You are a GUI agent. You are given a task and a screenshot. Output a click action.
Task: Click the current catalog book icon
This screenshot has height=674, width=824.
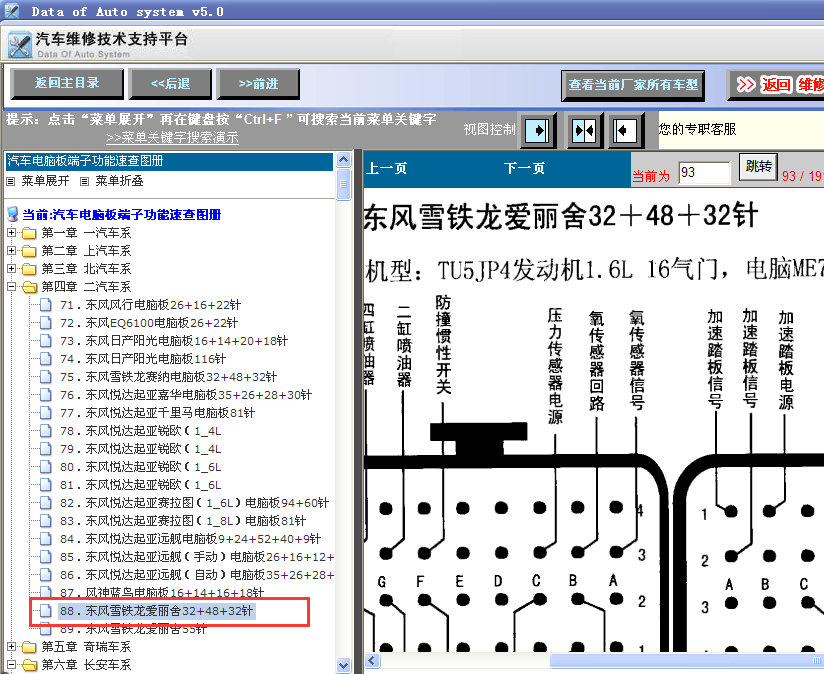[x=13, y=214]
